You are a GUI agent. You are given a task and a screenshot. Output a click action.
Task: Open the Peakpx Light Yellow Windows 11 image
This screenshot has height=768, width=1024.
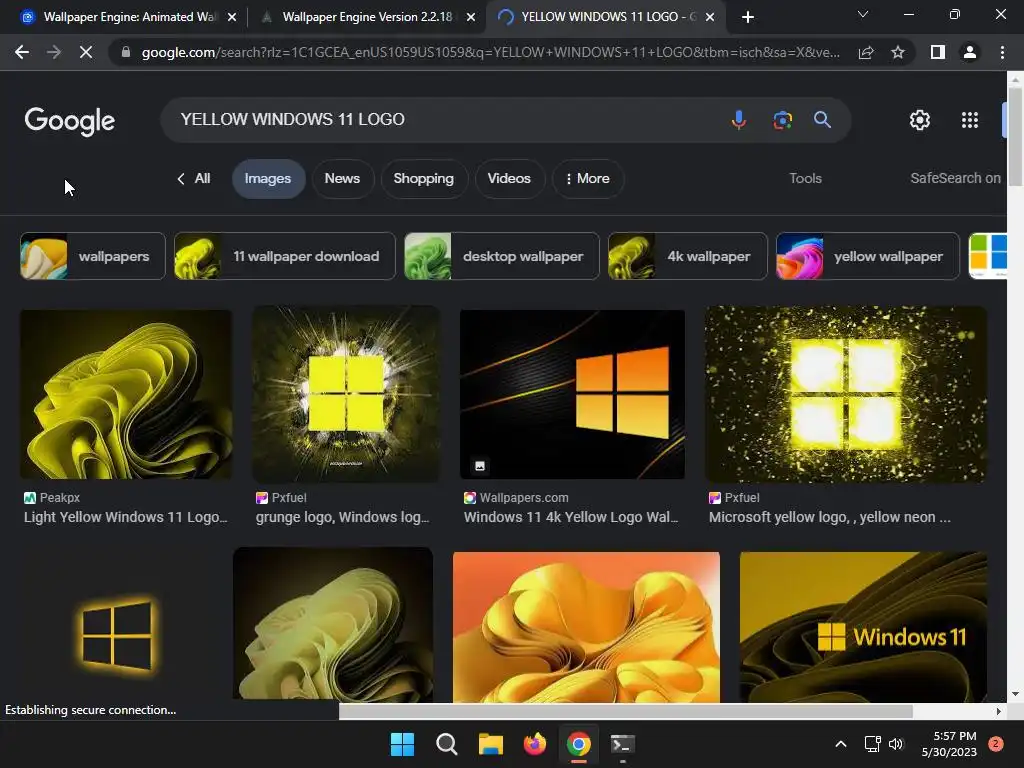pyautogui.click(x=126, y=394)
